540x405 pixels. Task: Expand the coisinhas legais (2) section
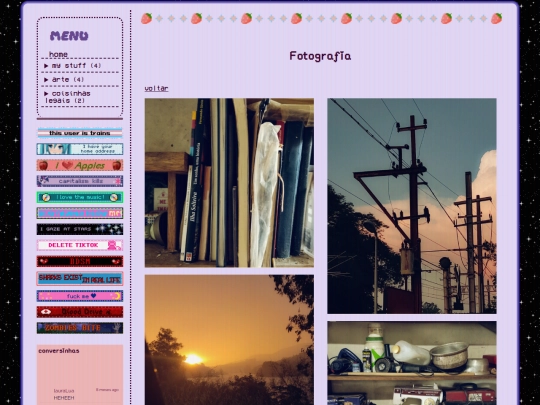[x=68, y=97]
